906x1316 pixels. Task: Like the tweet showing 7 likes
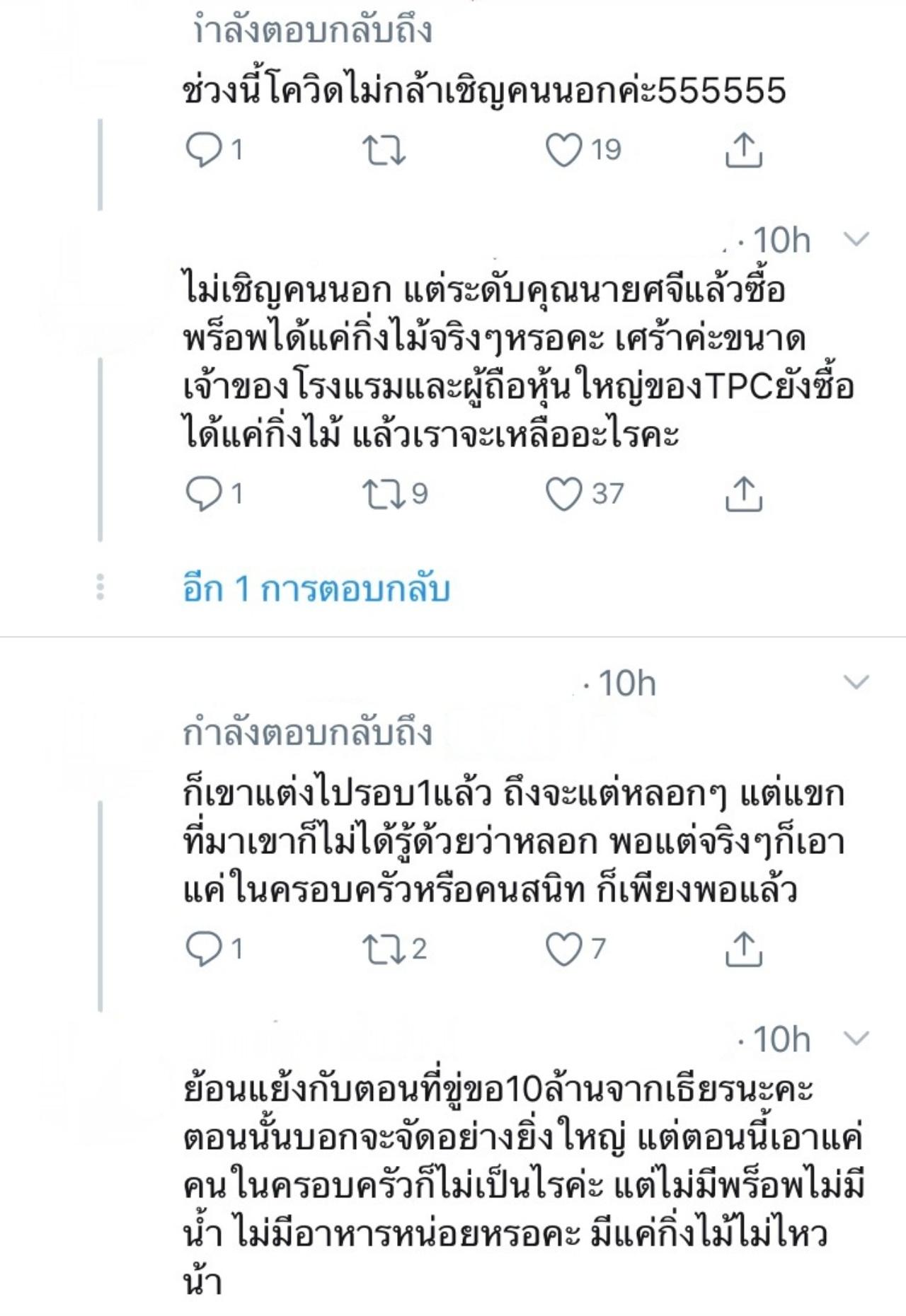coord(563,949)
